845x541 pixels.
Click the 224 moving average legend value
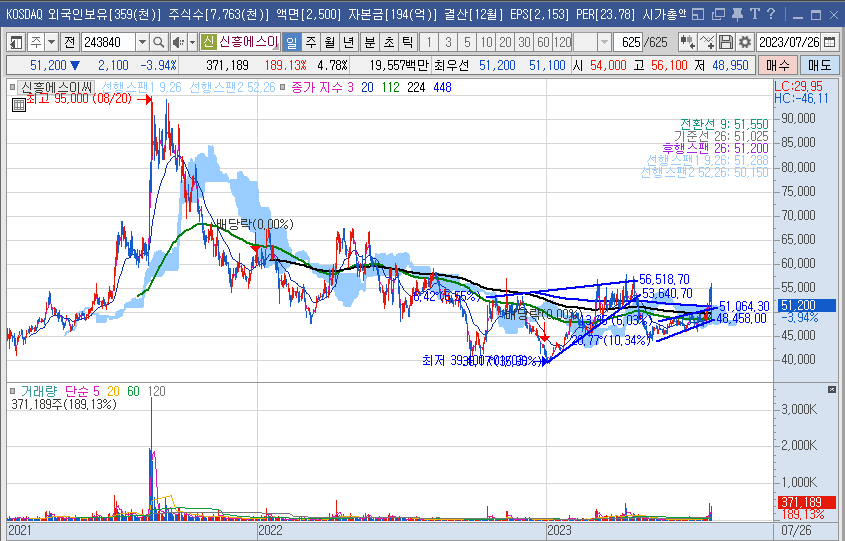pos(416,87)
